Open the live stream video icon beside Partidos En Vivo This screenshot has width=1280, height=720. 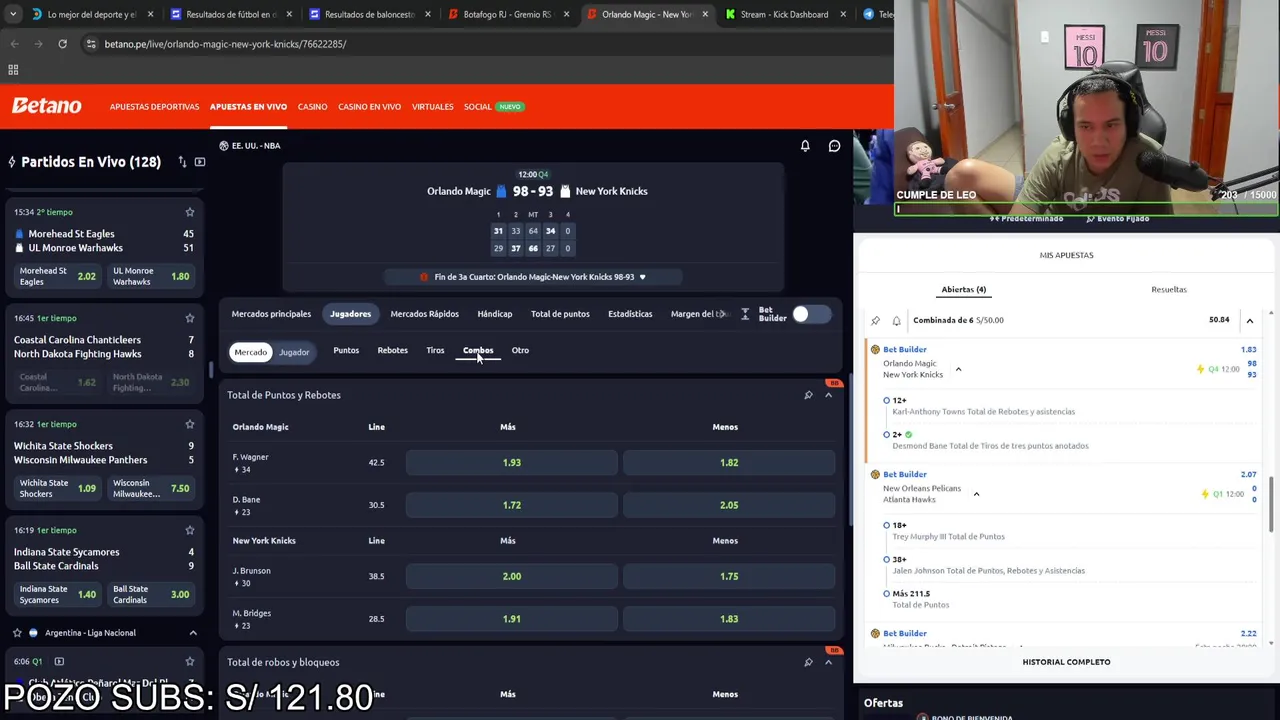point(200,162)
